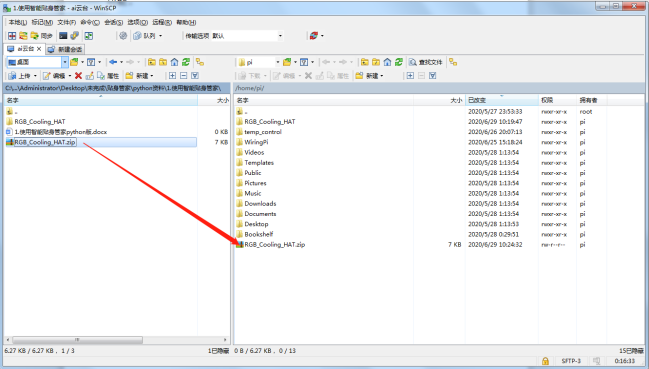Open the 传输选项 默认 transfer settings dropdown
649x369 pixels.
click(x=280, y=36)
